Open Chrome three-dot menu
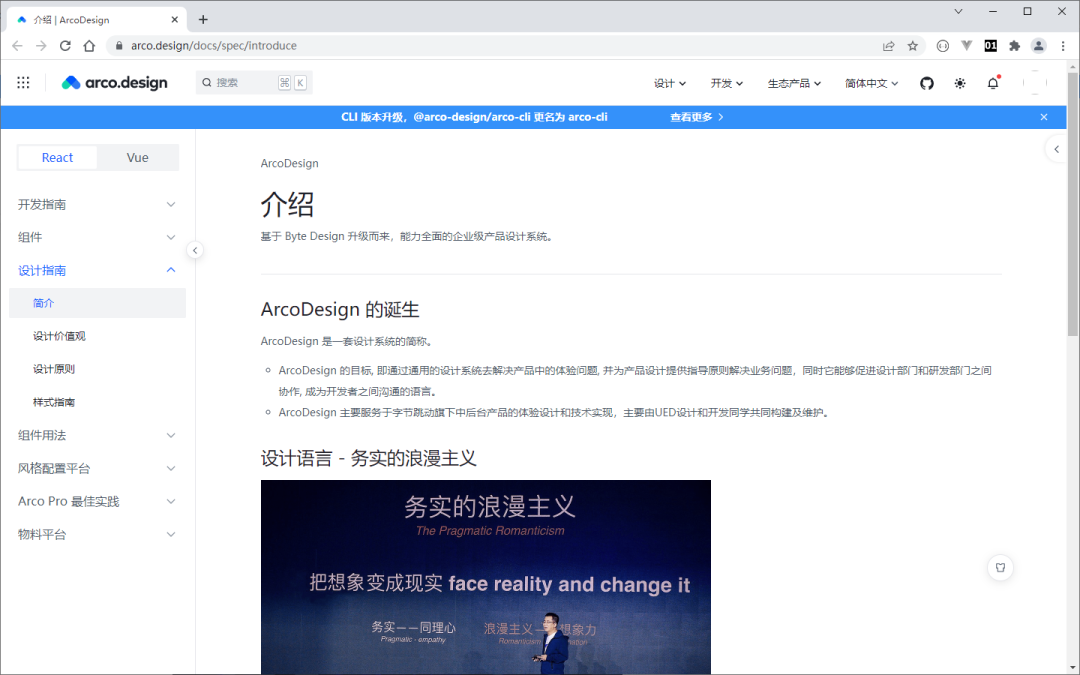Viewport: 1080px width, 675px height. [x=1063, y=45]
